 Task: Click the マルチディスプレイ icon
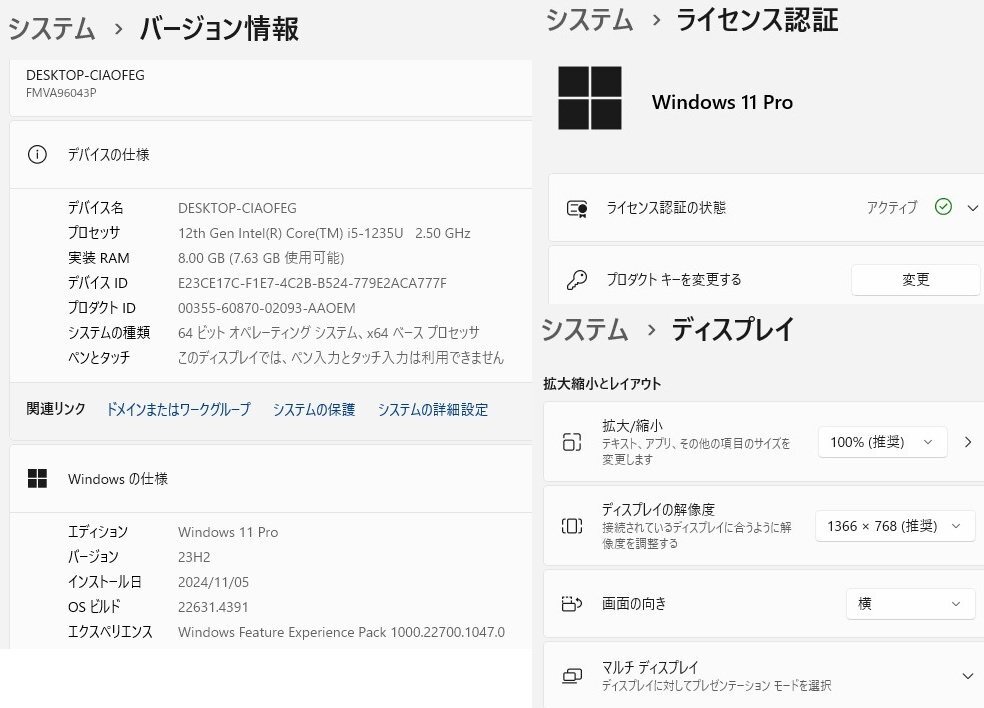[572, 675]
